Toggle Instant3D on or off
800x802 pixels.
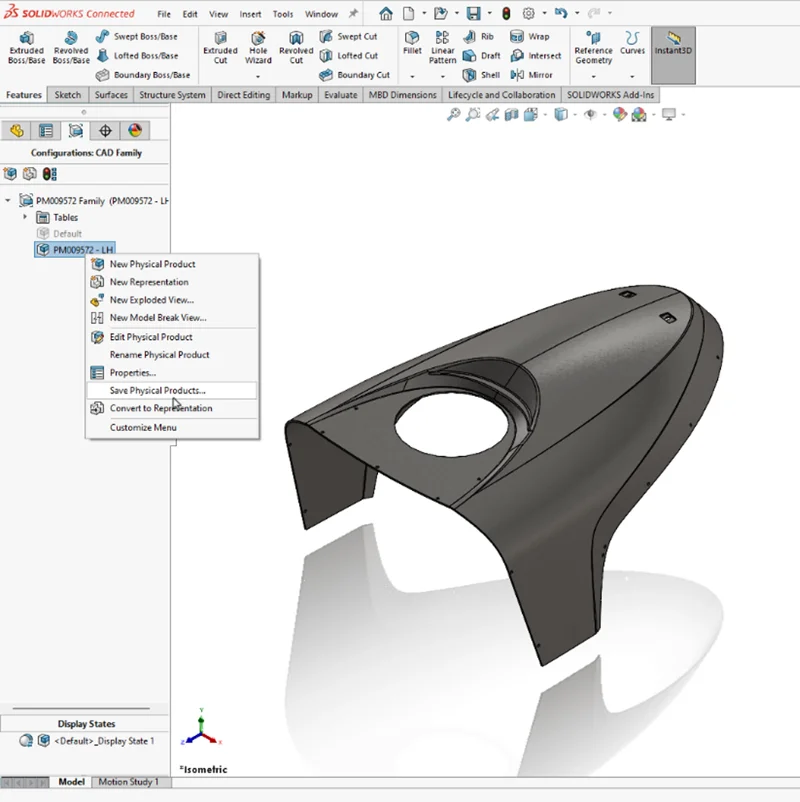(x=672, y=47)
